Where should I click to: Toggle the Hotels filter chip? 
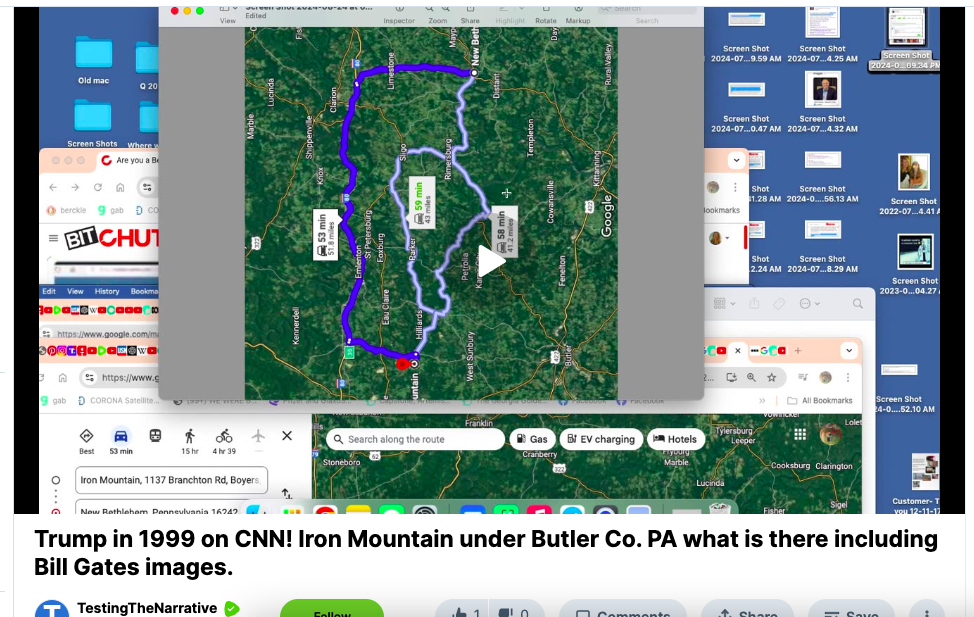tap(673, 439)
